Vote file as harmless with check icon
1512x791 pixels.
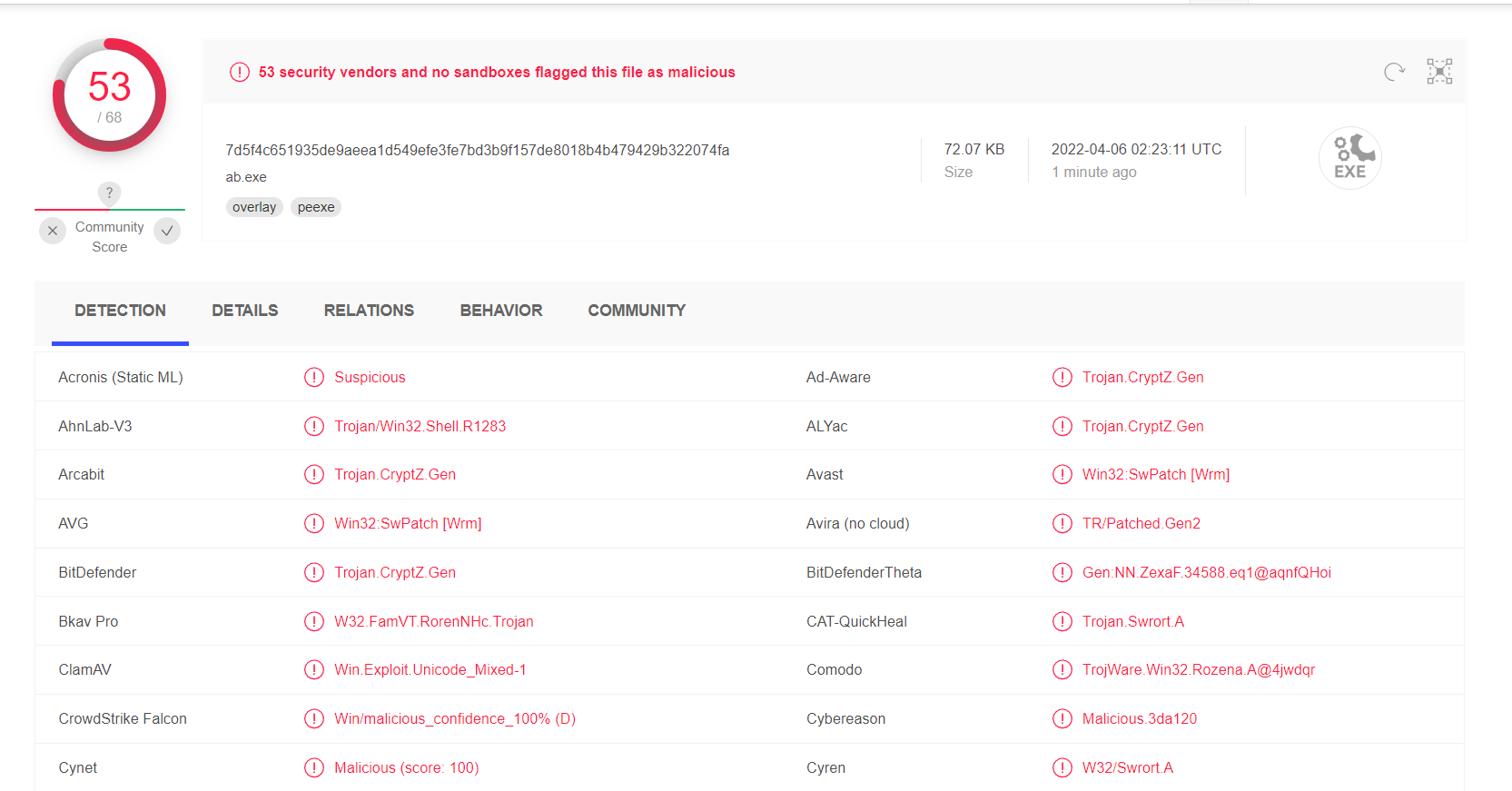(167, 231)
